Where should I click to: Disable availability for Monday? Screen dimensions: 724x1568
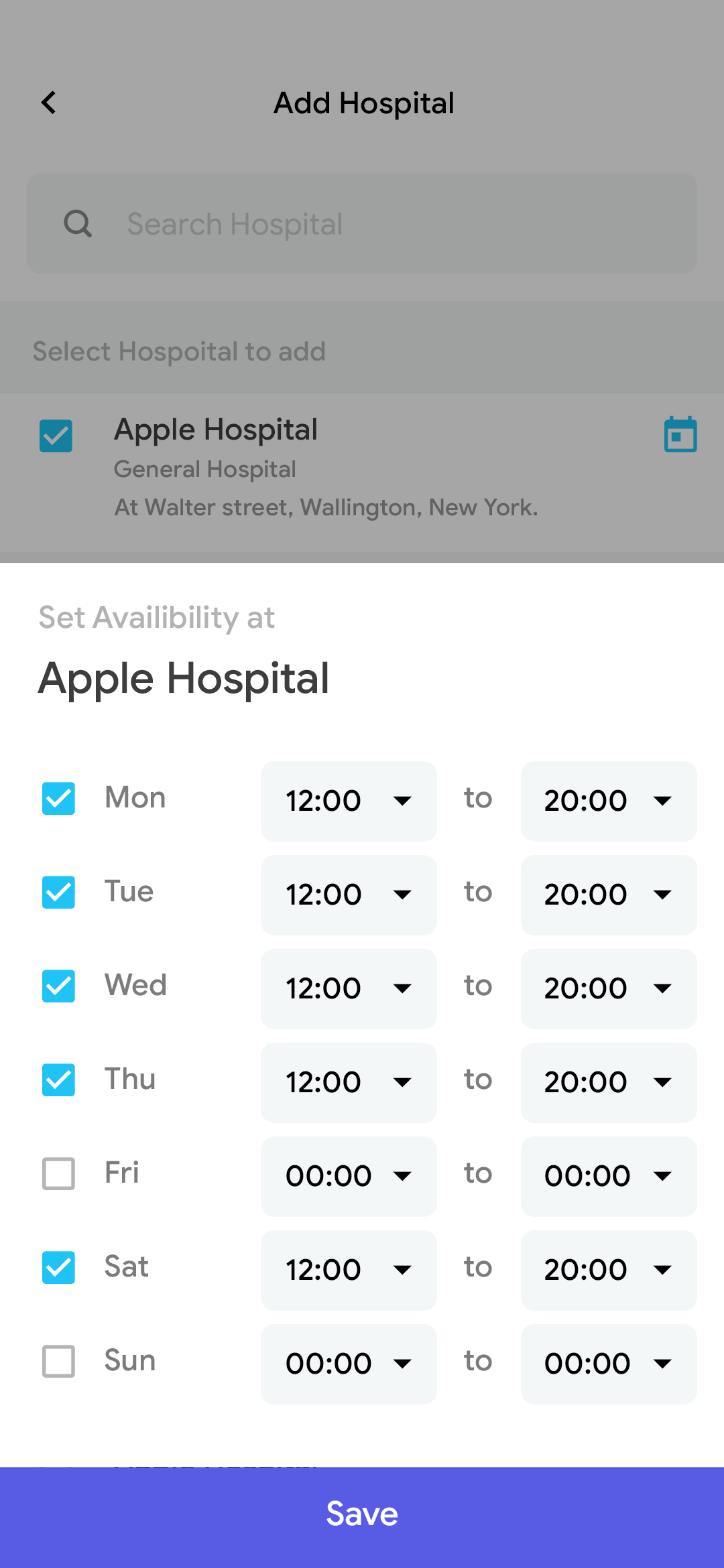tap(58, 799)
